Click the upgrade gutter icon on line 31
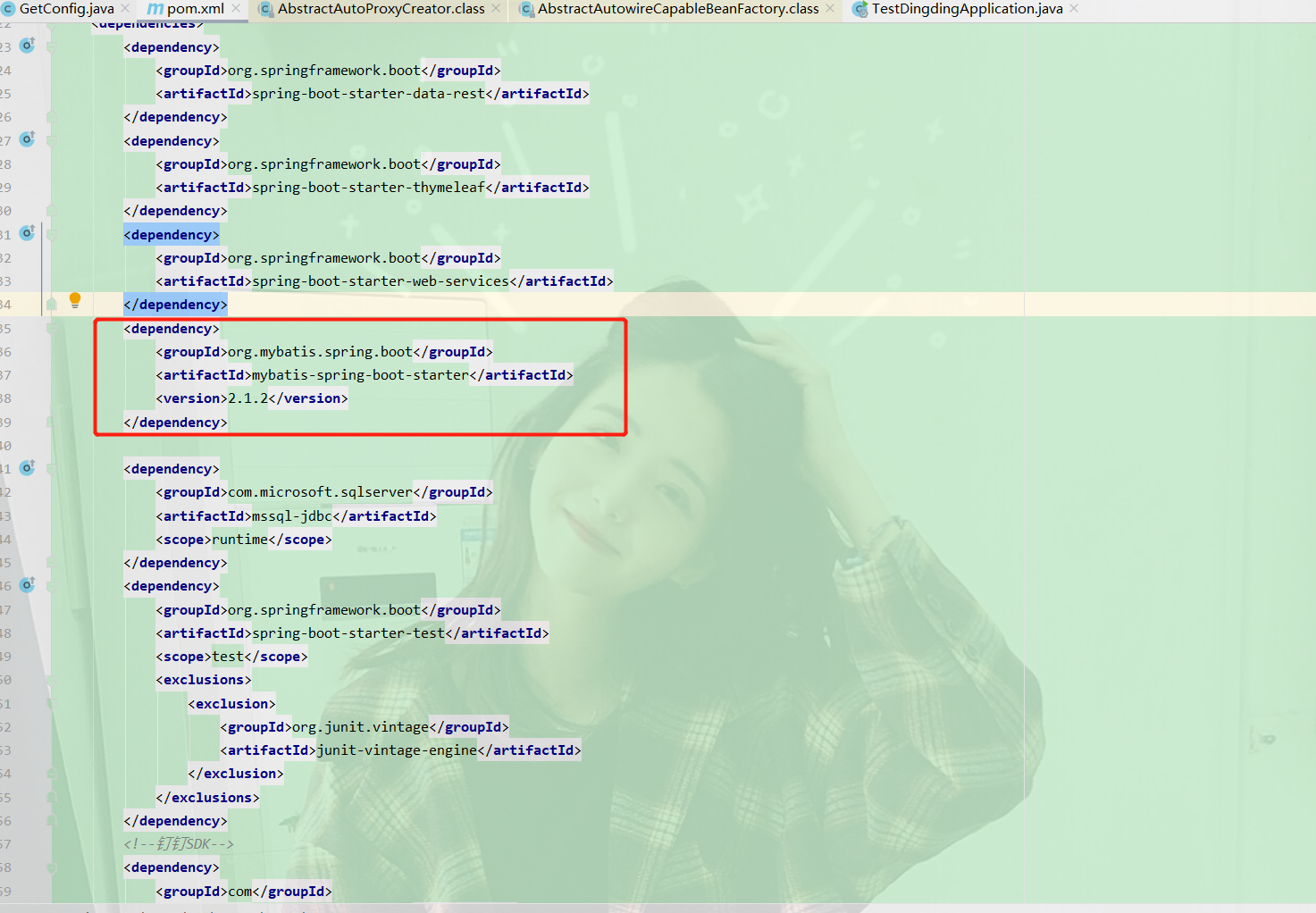 [x=27, y=232]
